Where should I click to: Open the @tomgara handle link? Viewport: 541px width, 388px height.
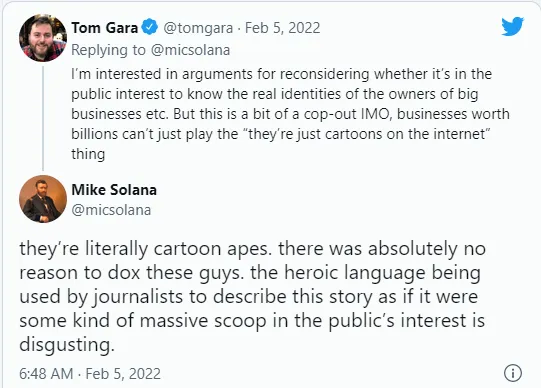pos(198,28)
